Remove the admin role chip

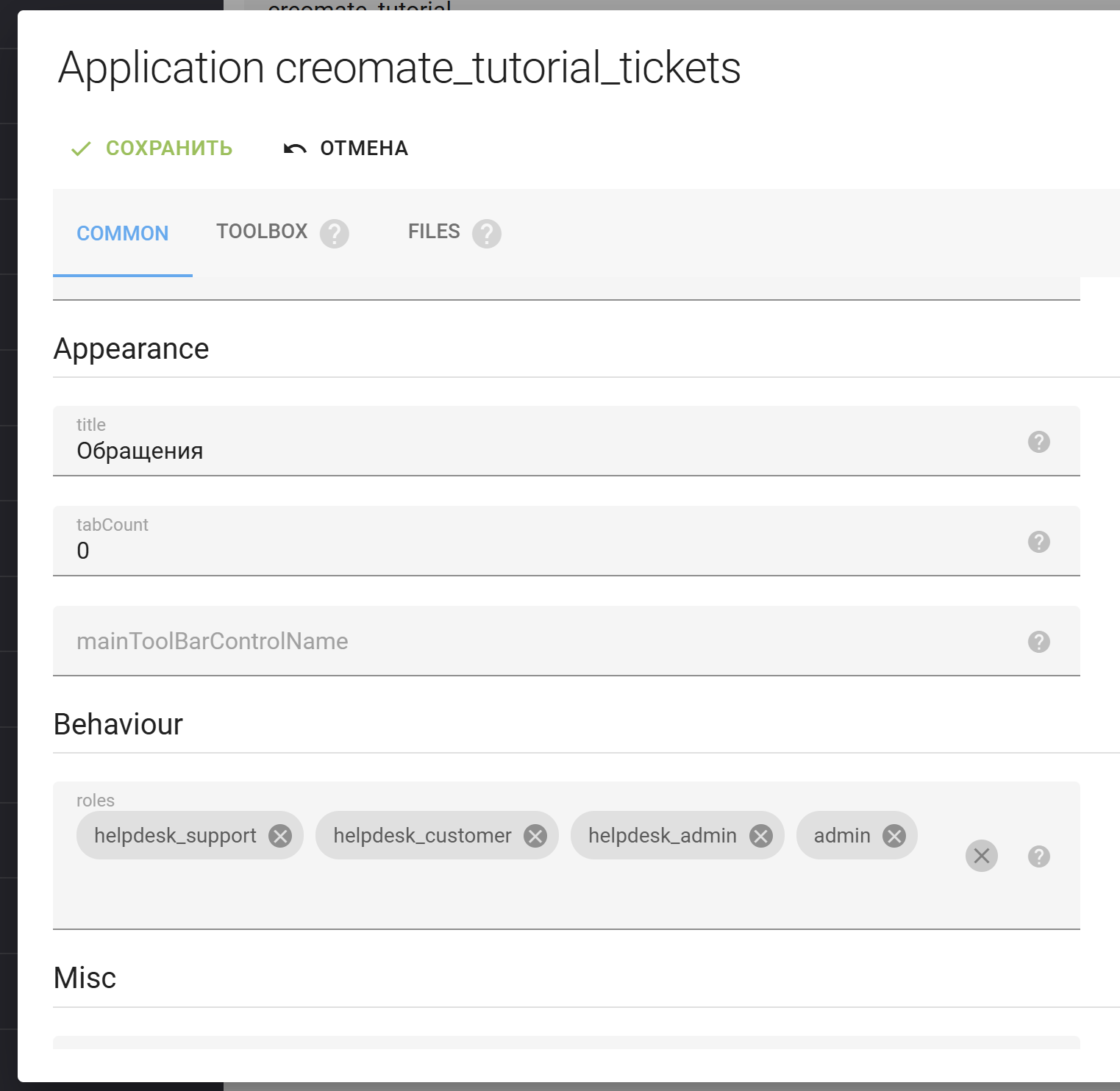click(x=894, y=836)
